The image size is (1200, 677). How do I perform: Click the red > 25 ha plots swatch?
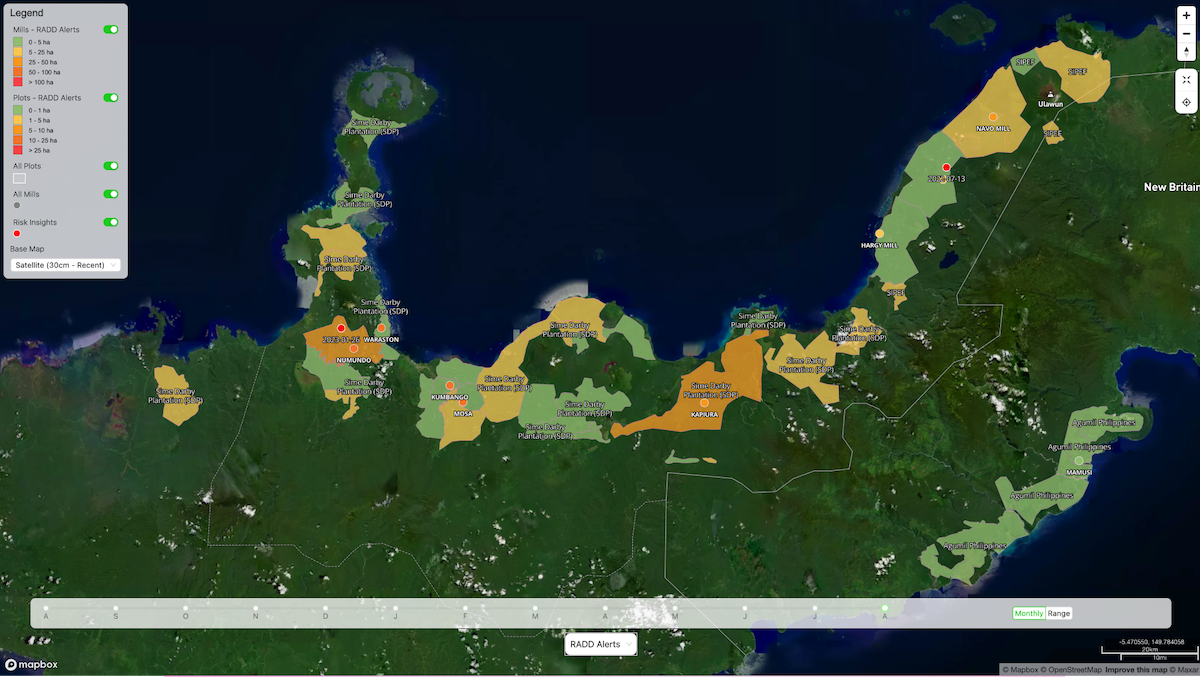click(x=18, y=150)
